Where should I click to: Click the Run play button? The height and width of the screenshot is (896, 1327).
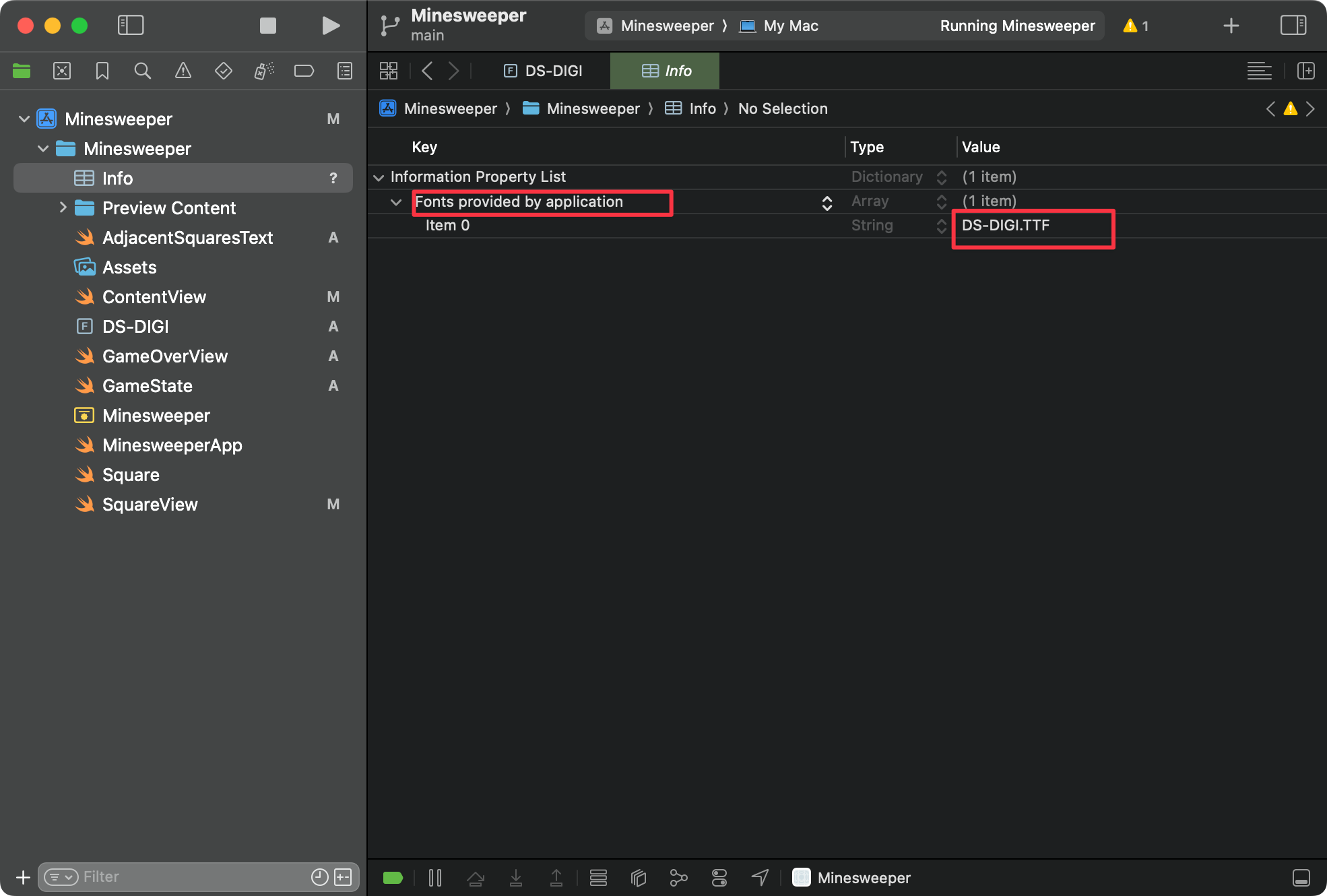click(330, 26)
